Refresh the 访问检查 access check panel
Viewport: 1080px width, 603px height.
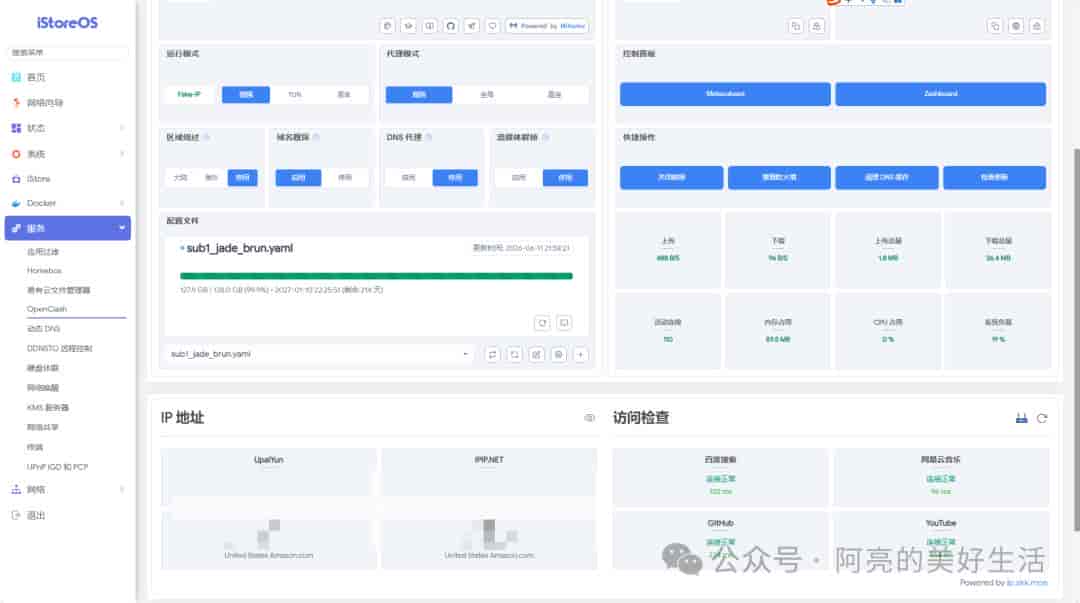pyautogui.click(x=1042, y=418)
